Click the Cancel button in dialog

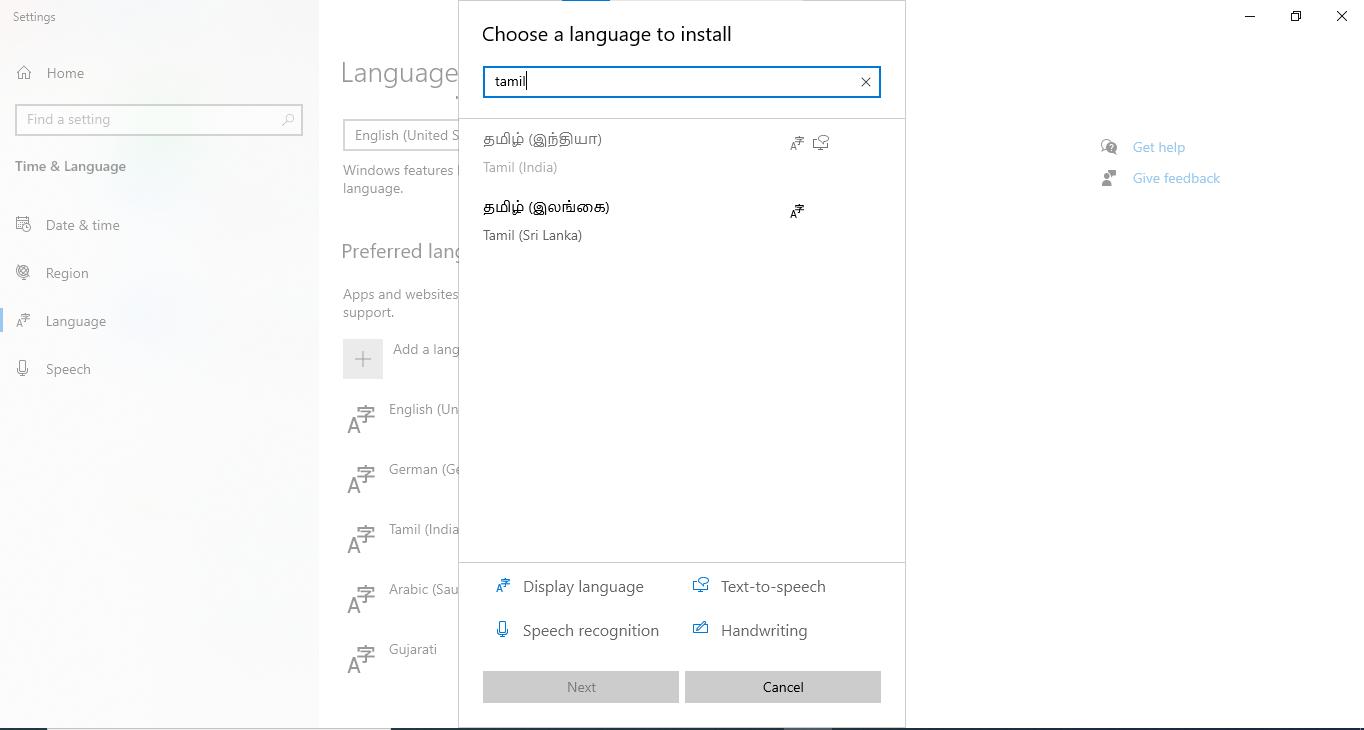783,687
